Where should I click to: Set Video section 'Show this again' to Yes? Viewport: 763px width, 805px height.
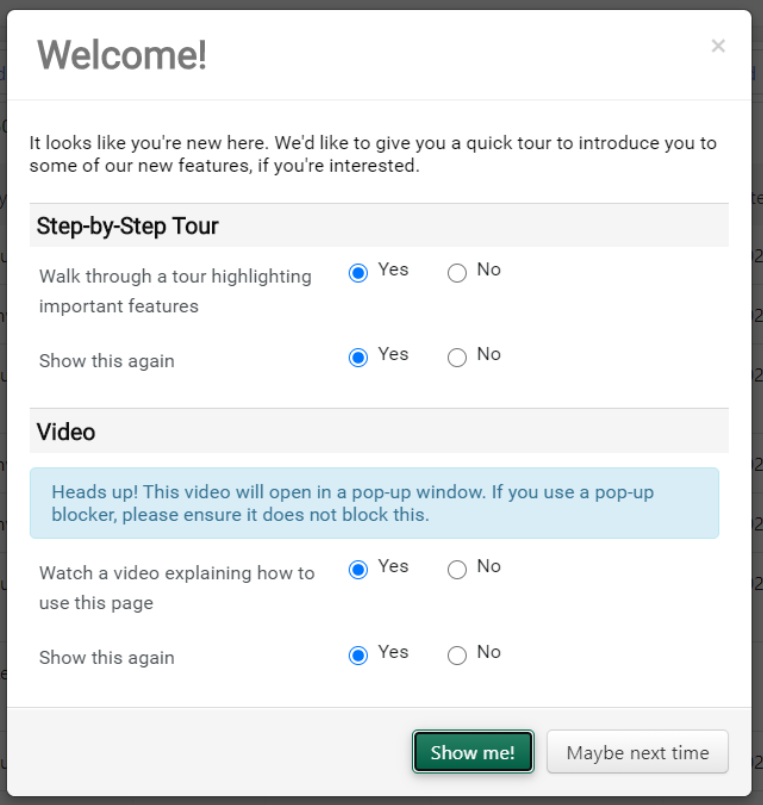tap(358, 656)
